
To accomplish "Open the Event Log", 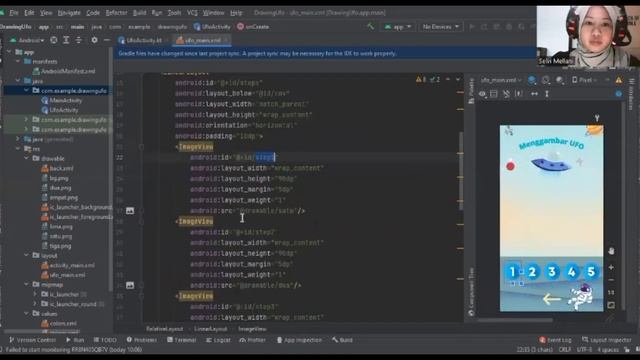I will point(555,340).
